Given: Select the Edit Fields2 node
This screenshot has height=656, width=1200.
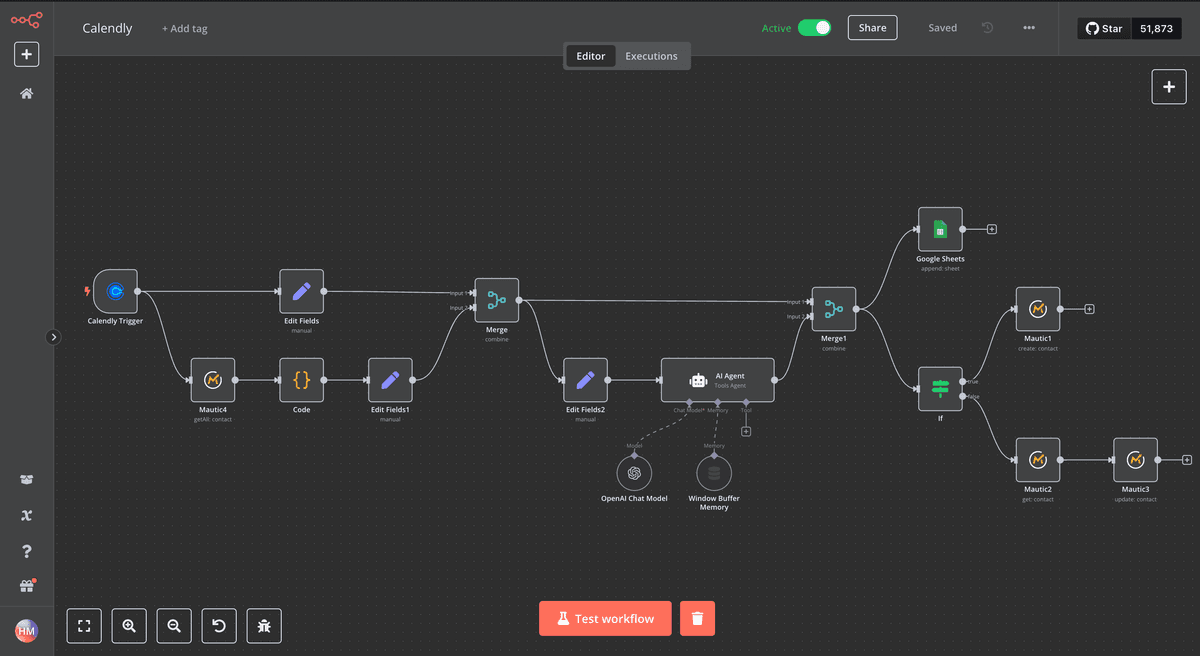Looking at the screenshot, I should 585,380.
